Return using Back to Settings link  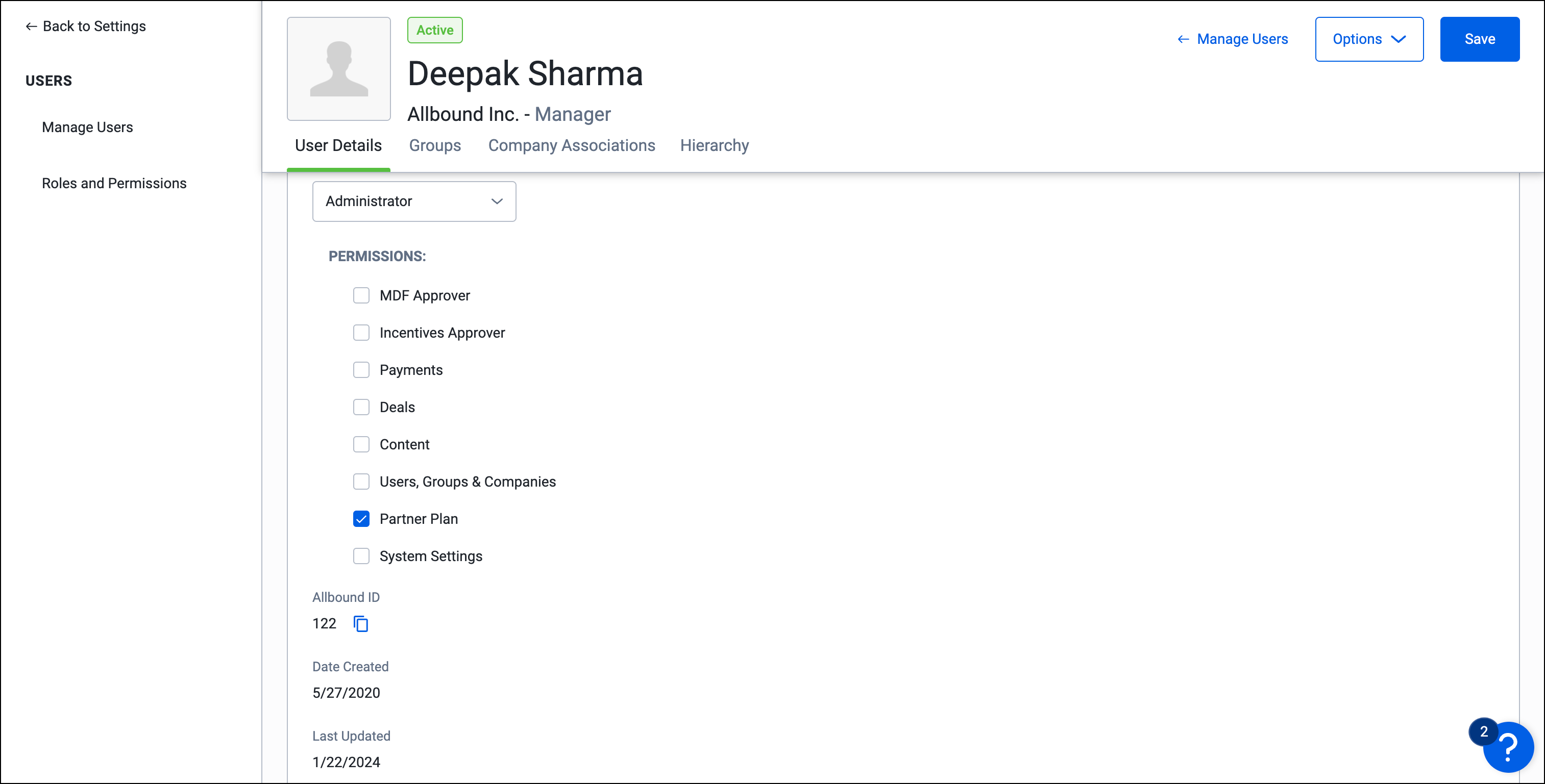click(x=86, y=27)
